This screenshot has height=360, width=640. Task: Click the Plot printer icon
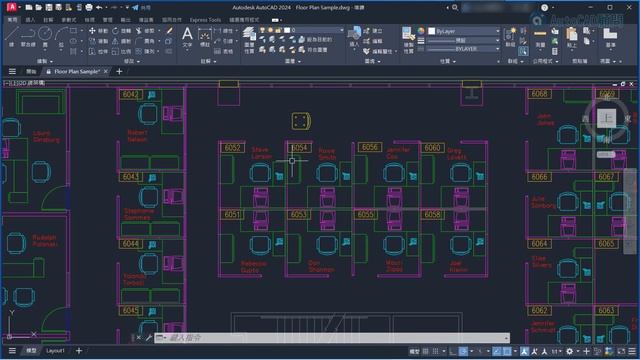click(x=89, y=7)
